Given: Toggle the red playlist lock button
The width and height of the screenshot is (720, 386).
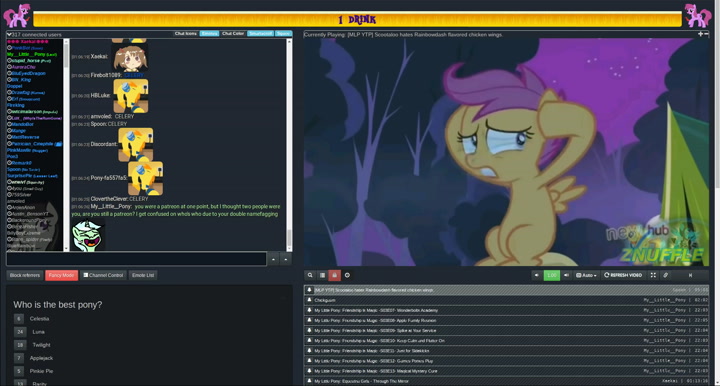Looking at the screenshot, I should pos(334,275).
